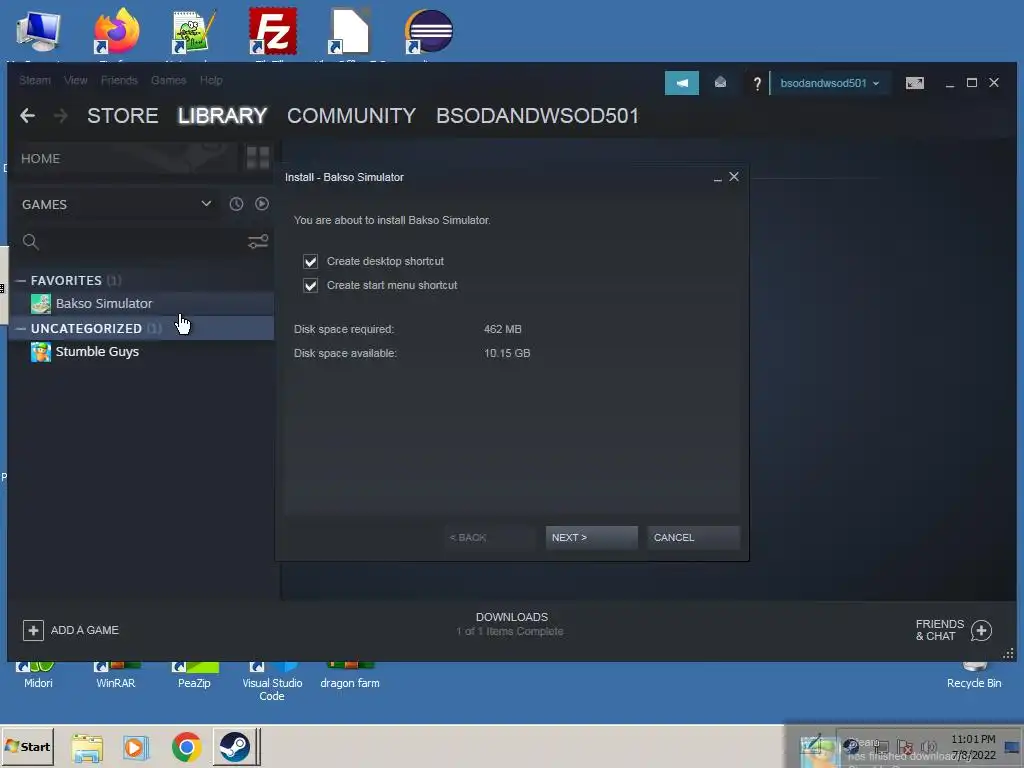This screenshot has height=768, width=1024.
Task: Open the Steam help question mark
Action: click(x=757, y=84)
